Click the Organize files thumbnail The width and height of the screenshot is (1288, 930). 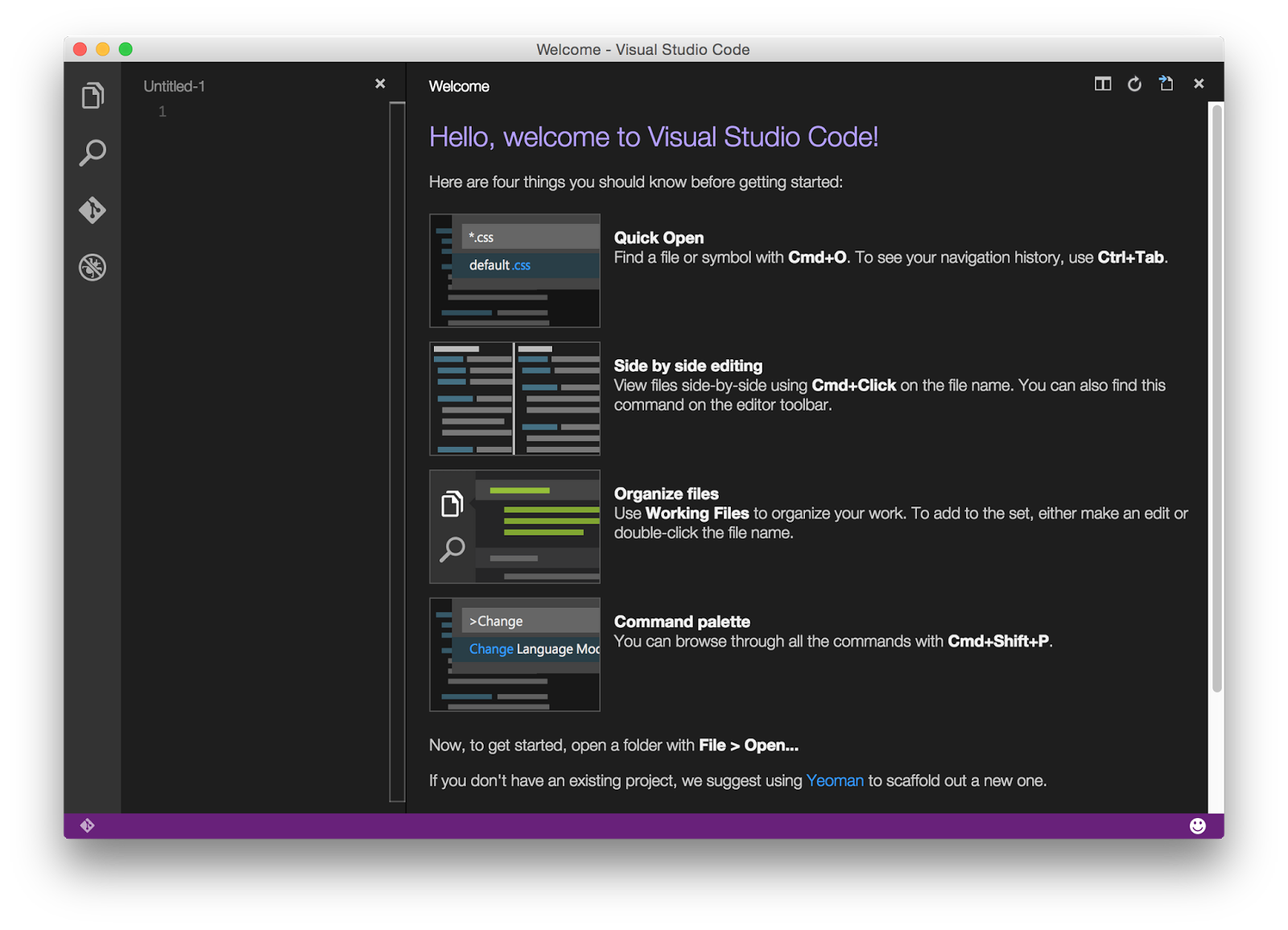click(514, 527)
